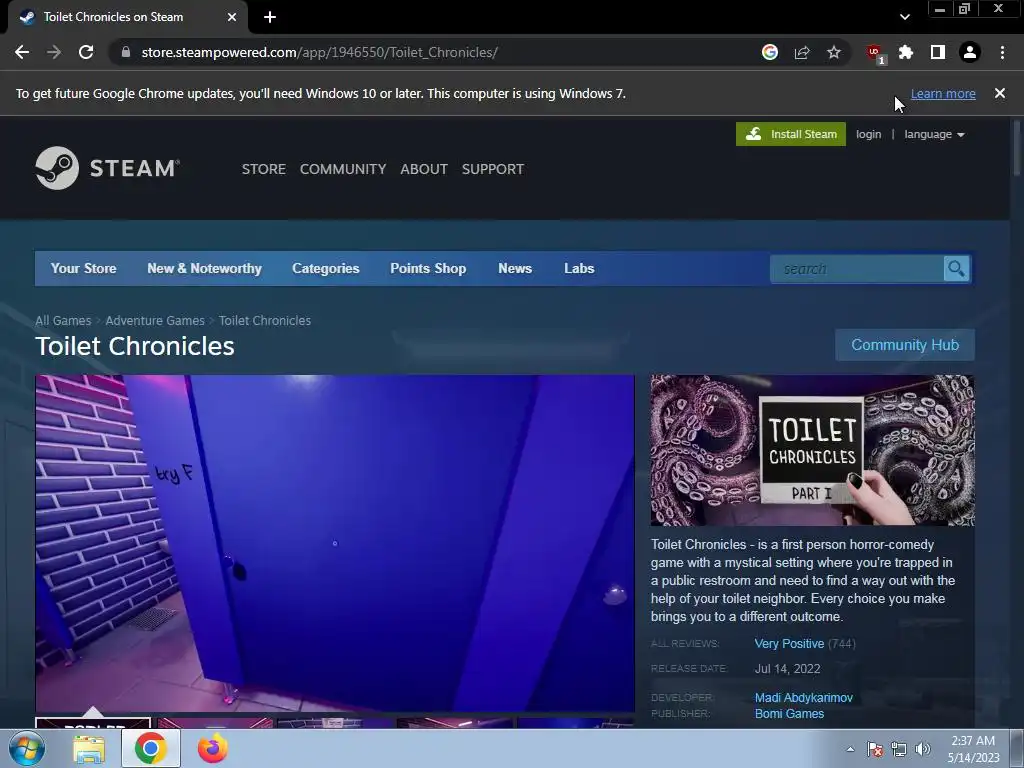Go back using the browser back arrow
The height and width of the screenshot is (768, 1024).
click(22, 52)
